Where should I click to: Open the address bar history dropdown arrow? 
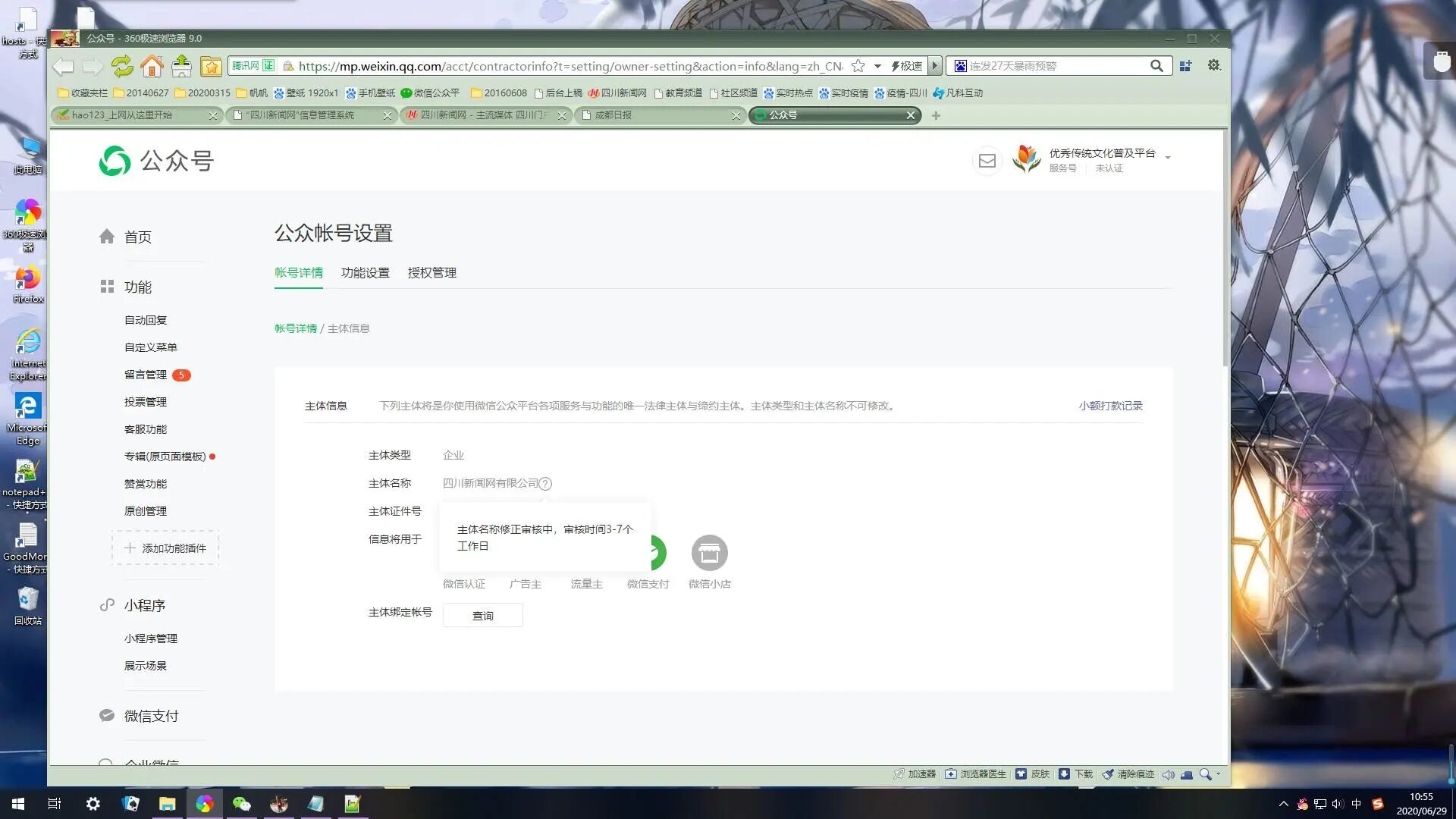coord(877,66)
